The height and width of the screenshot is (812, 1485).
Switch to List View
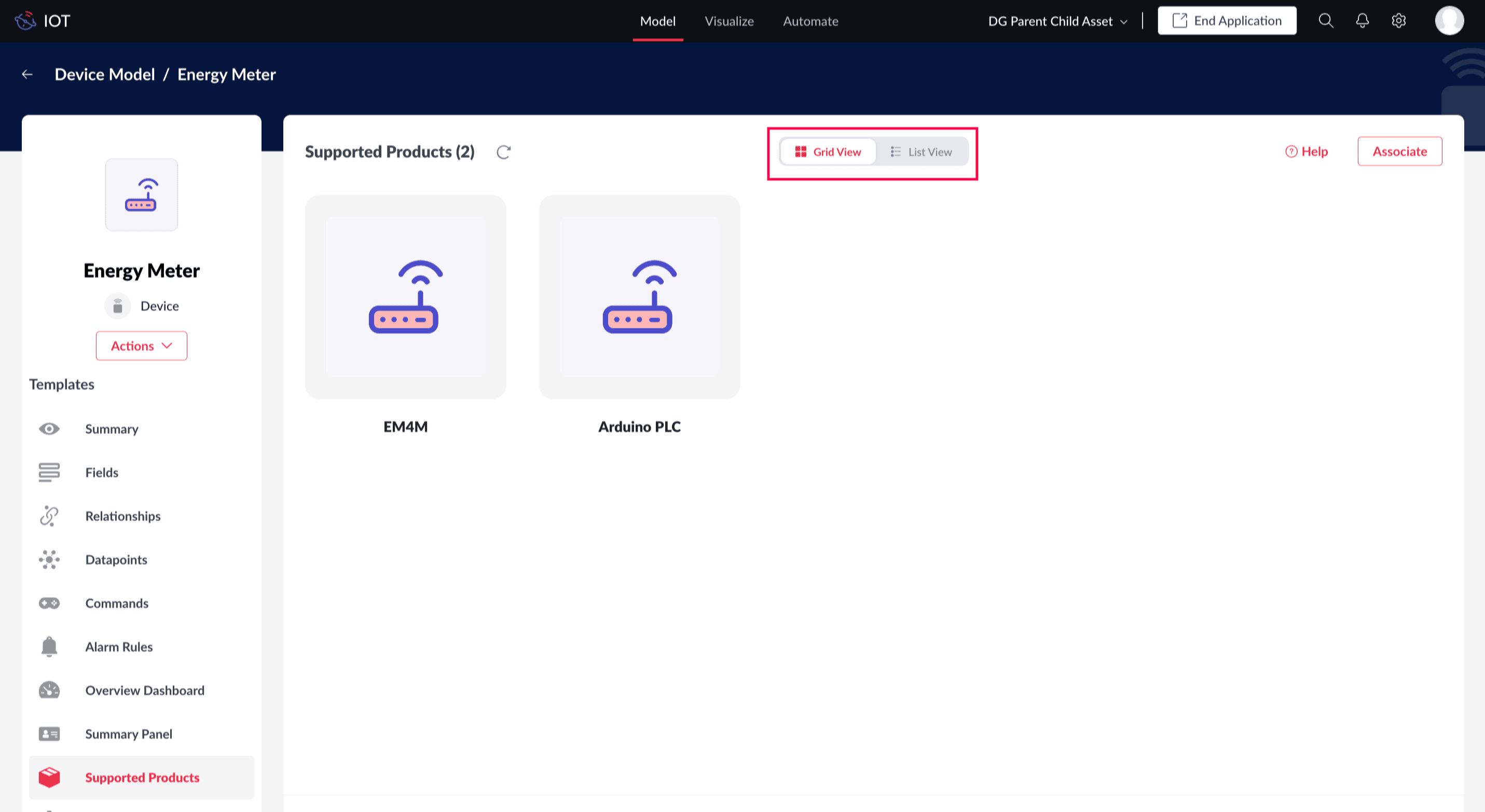tap(921, 152)
